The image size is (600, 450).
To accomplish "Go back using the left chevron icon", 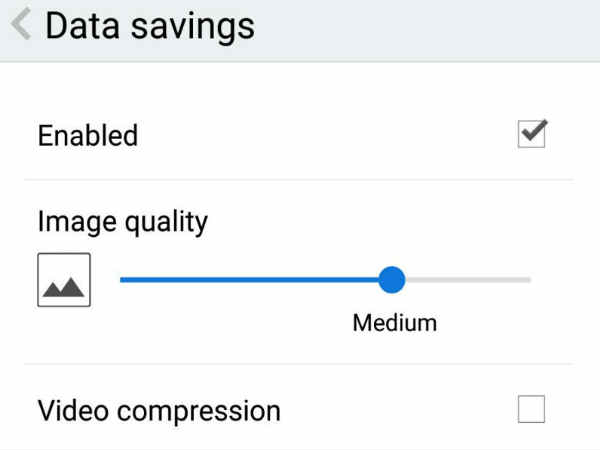I will (21, 24).
